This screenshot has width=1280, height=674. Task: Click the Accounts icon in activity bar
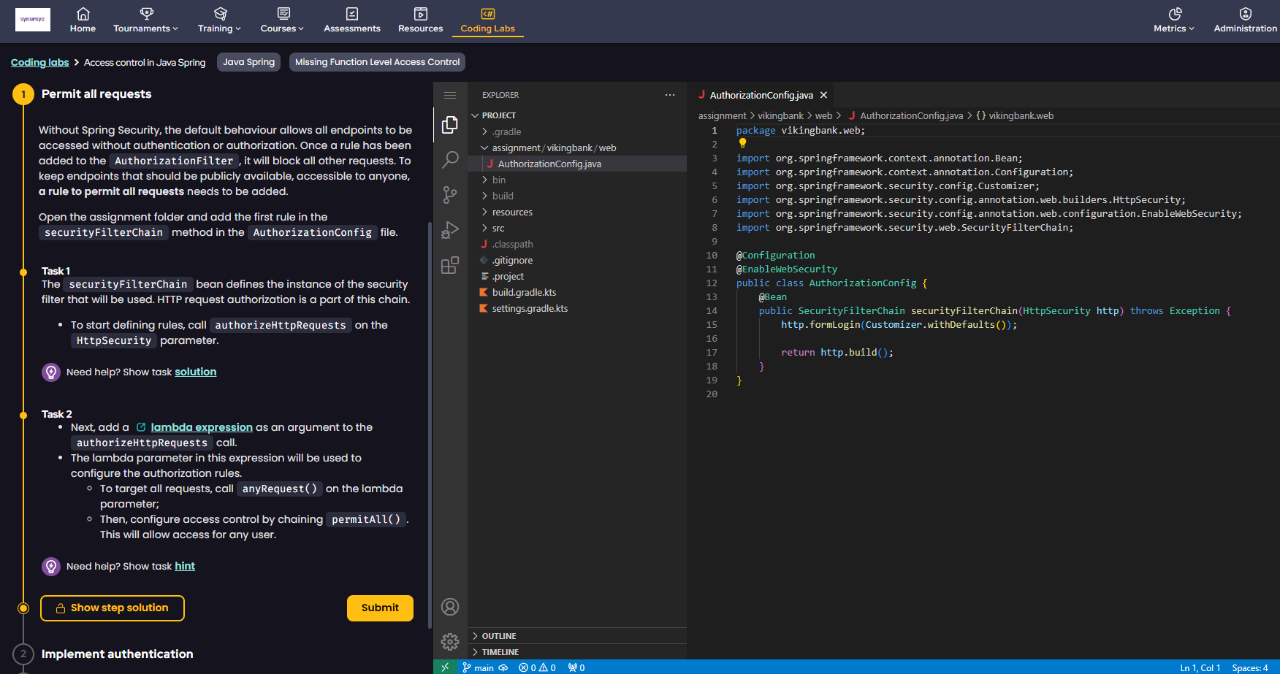pyautogui.click(x=450, y=607)
